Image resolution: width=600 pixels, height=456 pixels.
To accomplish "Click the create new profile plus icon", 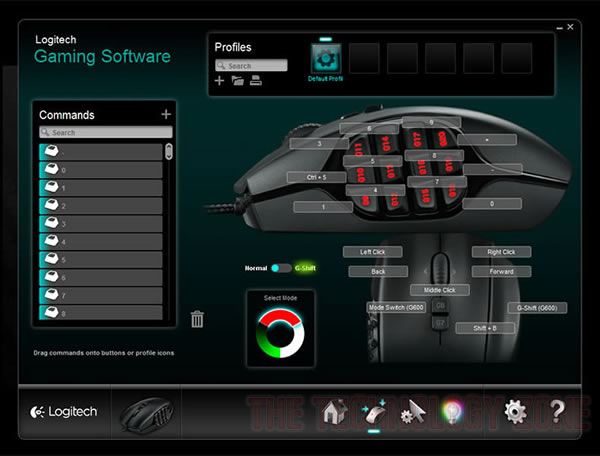I will tap(219, 81).
